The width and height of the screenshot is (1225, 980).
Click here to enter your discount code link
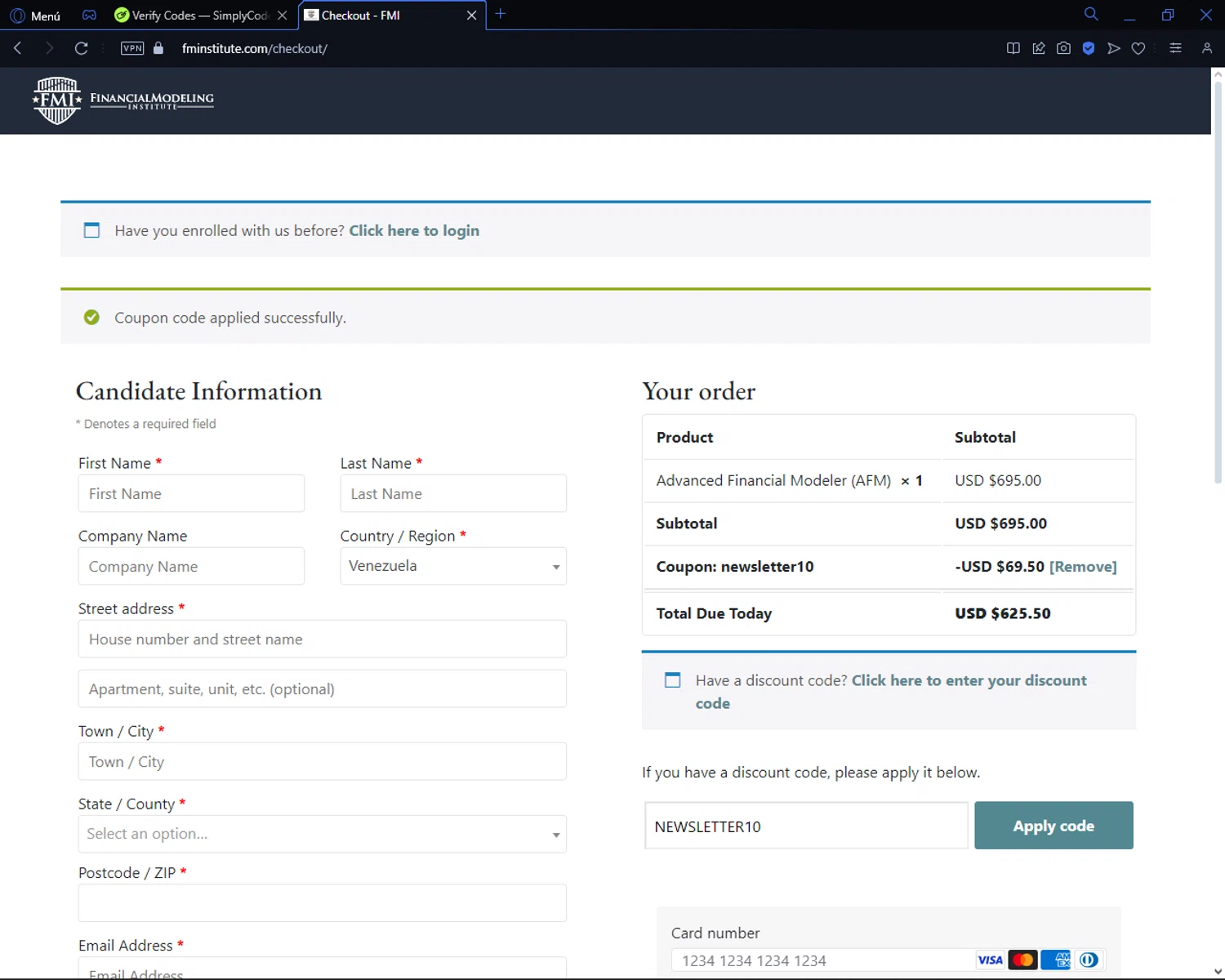click(891, 692)
